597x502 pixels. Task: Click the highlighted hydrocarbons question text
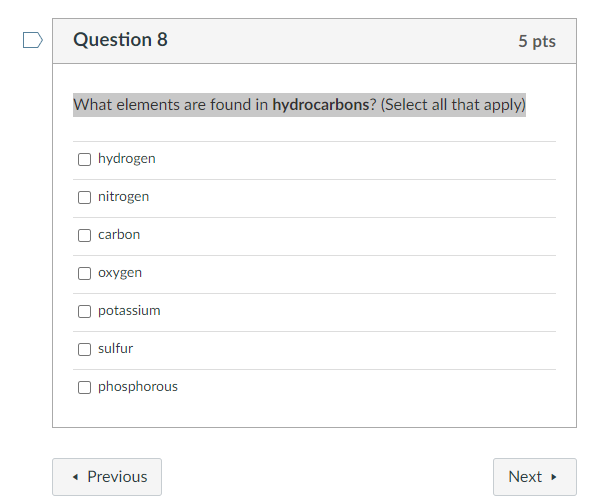[299, 105]
